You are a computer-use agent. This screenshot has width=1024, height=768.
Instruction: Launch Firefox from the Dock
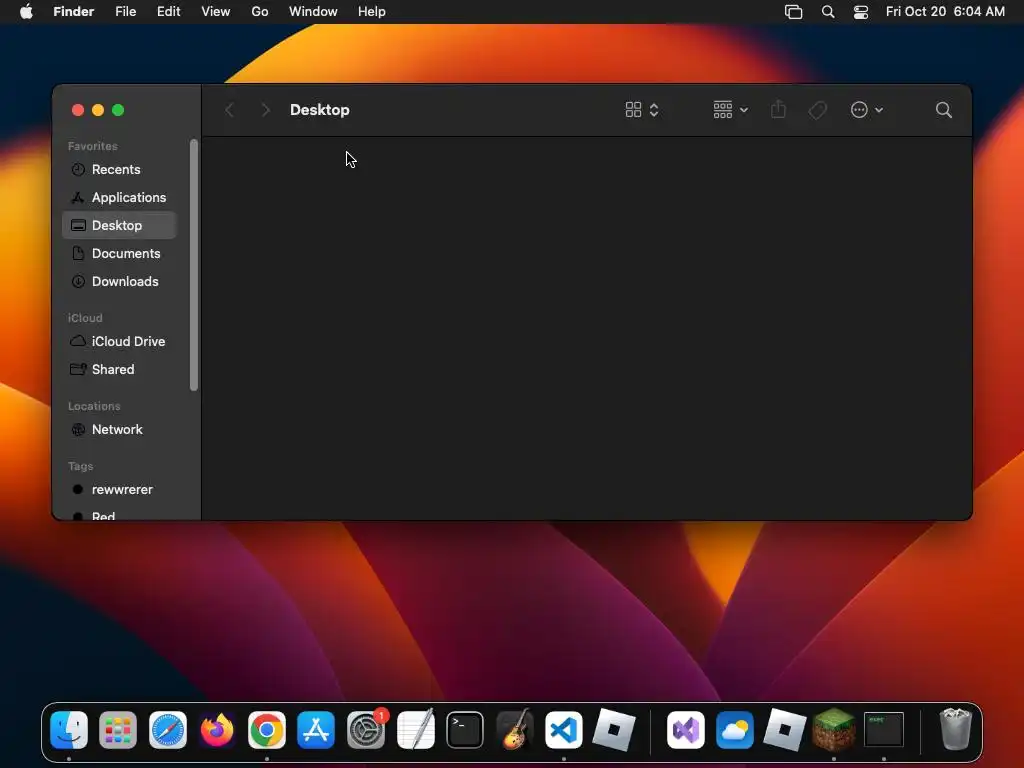[x=217, y=729]
